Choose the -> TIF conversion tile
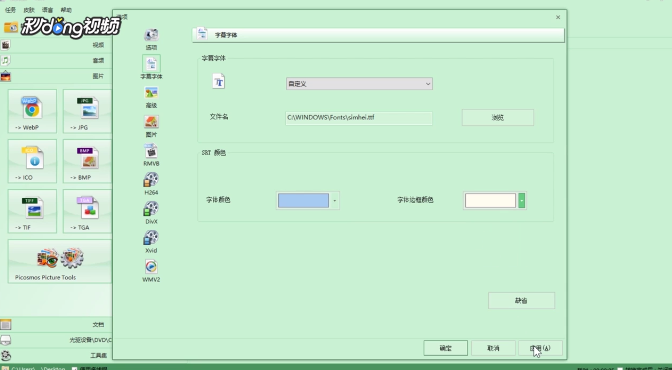672x370 pixels. pyautogui.click(x=32, y=211)
